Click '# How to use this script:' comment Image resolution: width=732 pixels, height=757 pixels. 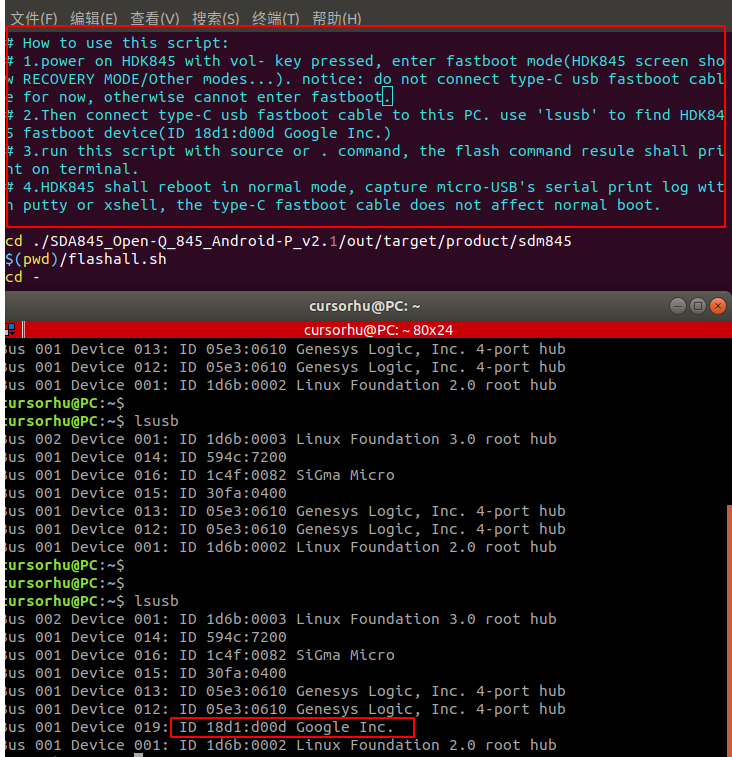(x=118, y=43)
